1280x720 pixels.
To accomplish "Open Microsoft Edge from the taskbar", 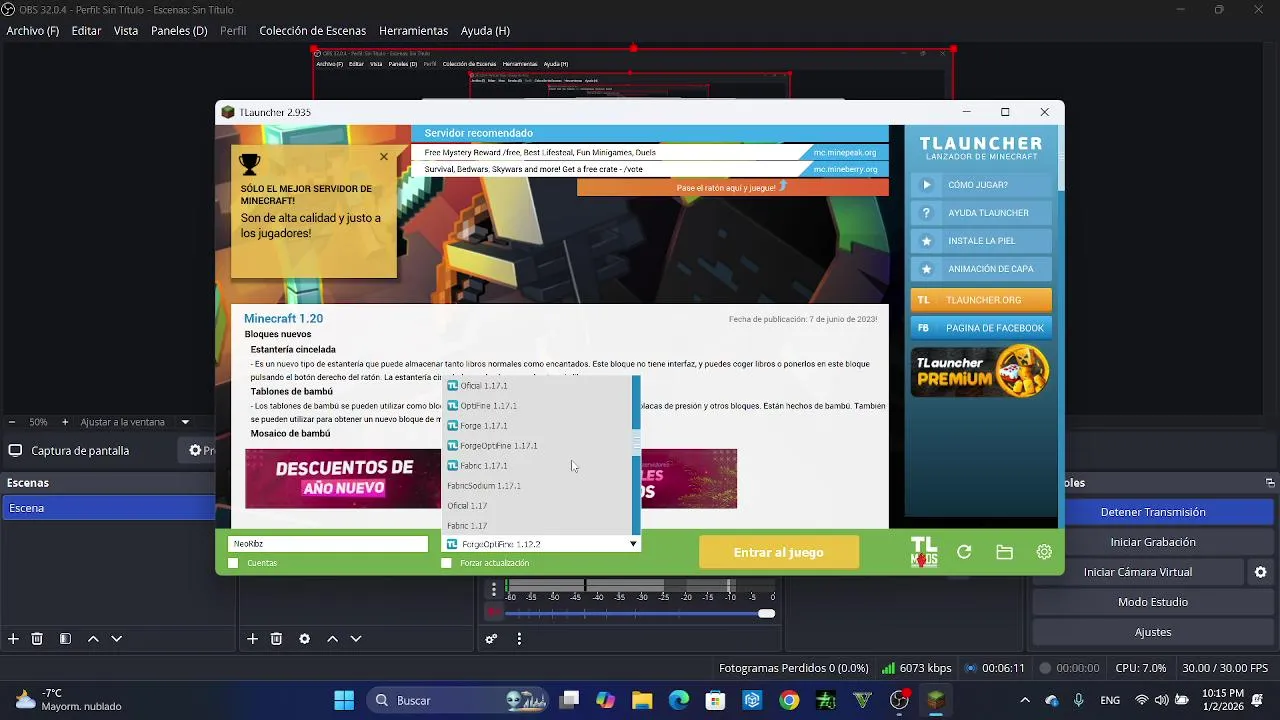I will pos(679,700).
